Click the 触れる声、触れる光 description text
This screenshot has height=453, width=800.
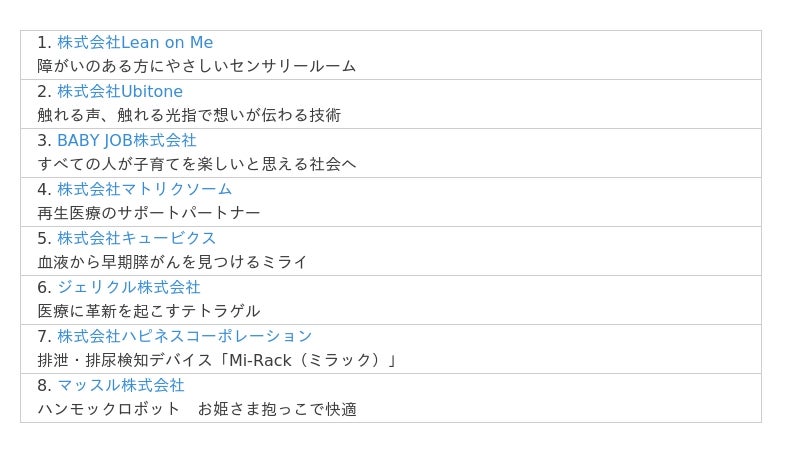point(189,115)
